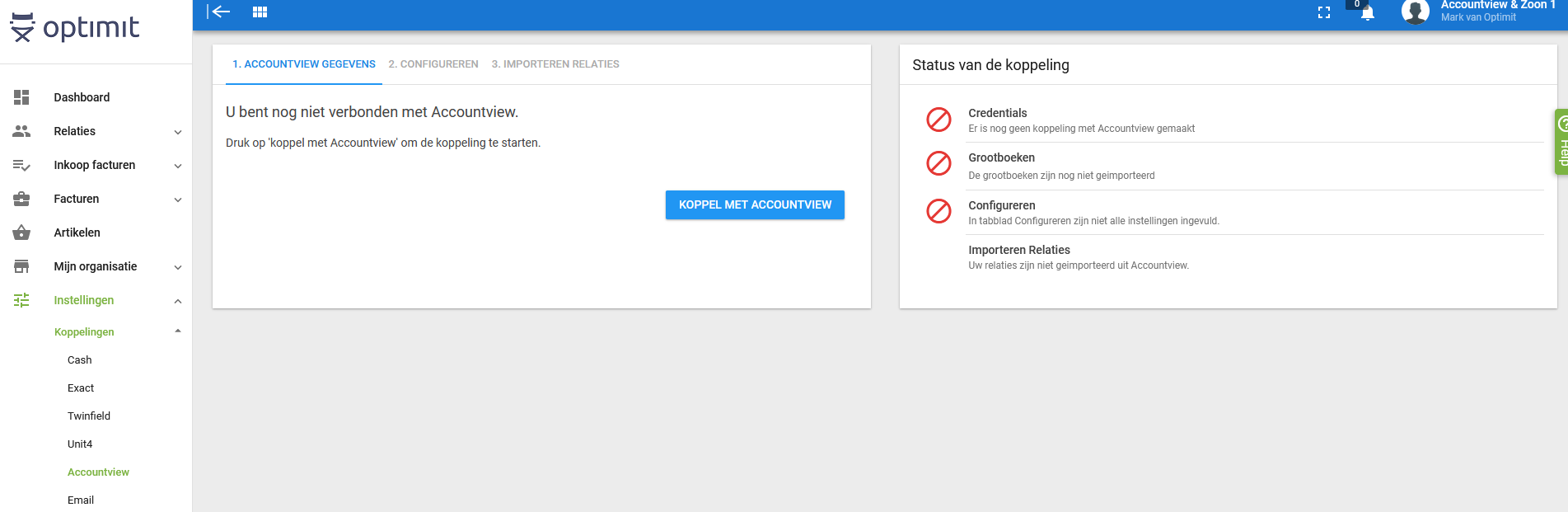Screen dimensions: 1568x512
Task: Click the Artikelen basket icon
Action: click(21, 233)
